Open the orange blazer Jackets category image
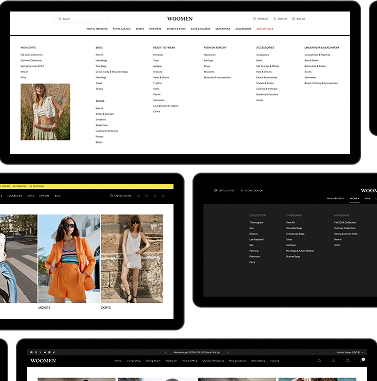Screen dimensions: 377x381 point(69,259)
